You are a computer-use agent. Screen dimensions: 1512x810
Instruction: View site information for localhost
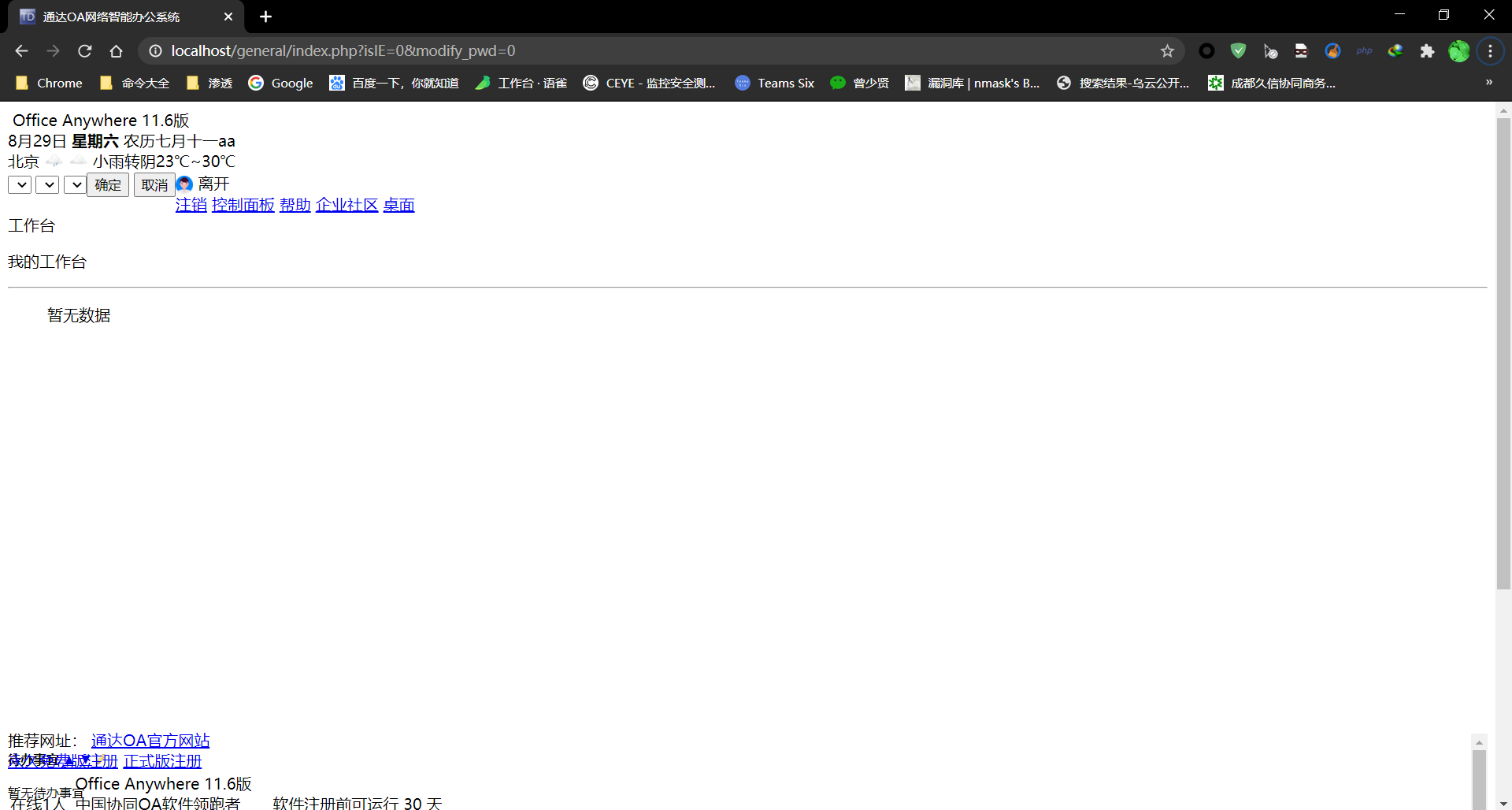point(156,51)
